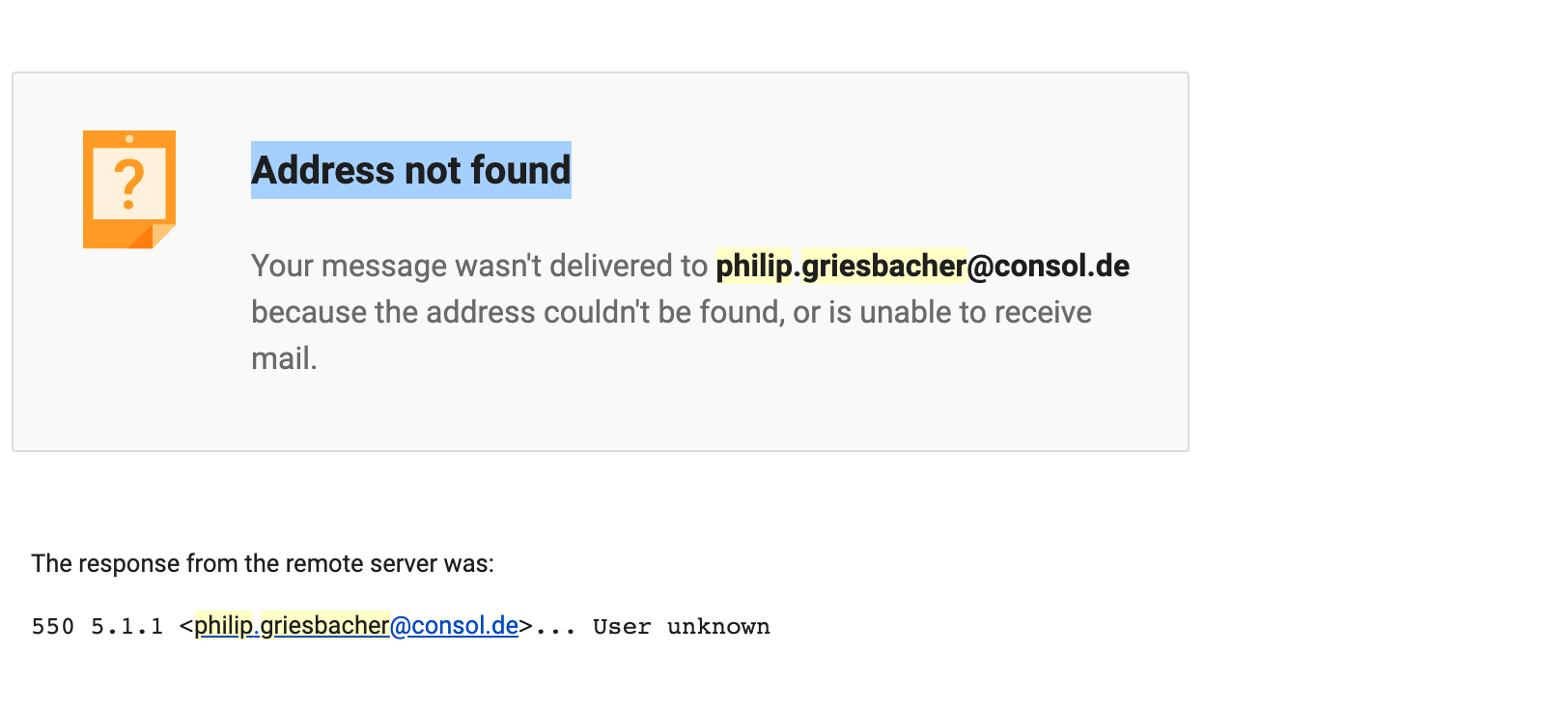Click the "550" status code
This screenshot has height=711, width=1568.
(x=52, y=627)
